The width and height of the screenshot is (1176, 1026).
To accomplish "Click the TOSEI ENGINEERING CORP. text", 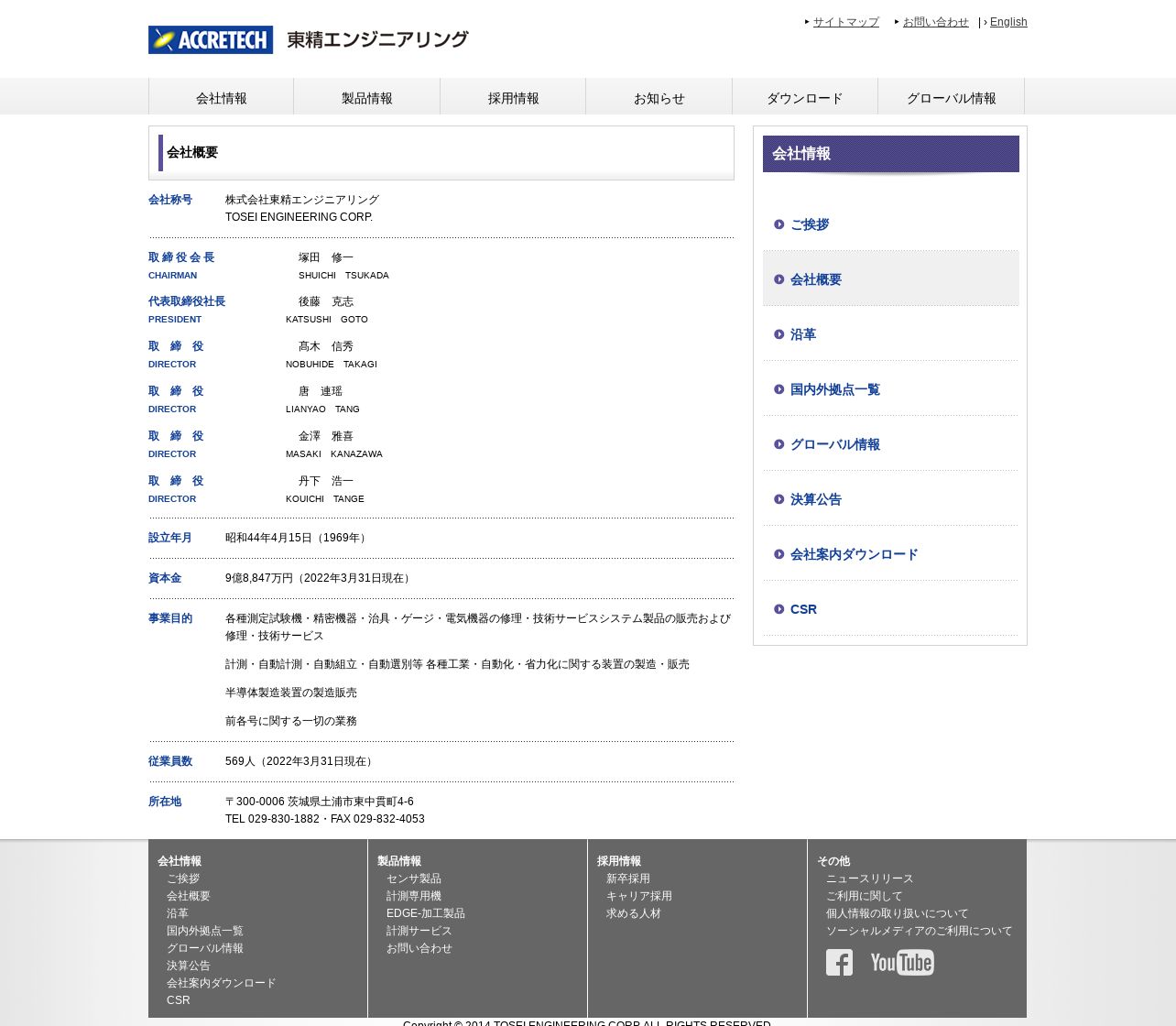I will click(x=299, y=217).
